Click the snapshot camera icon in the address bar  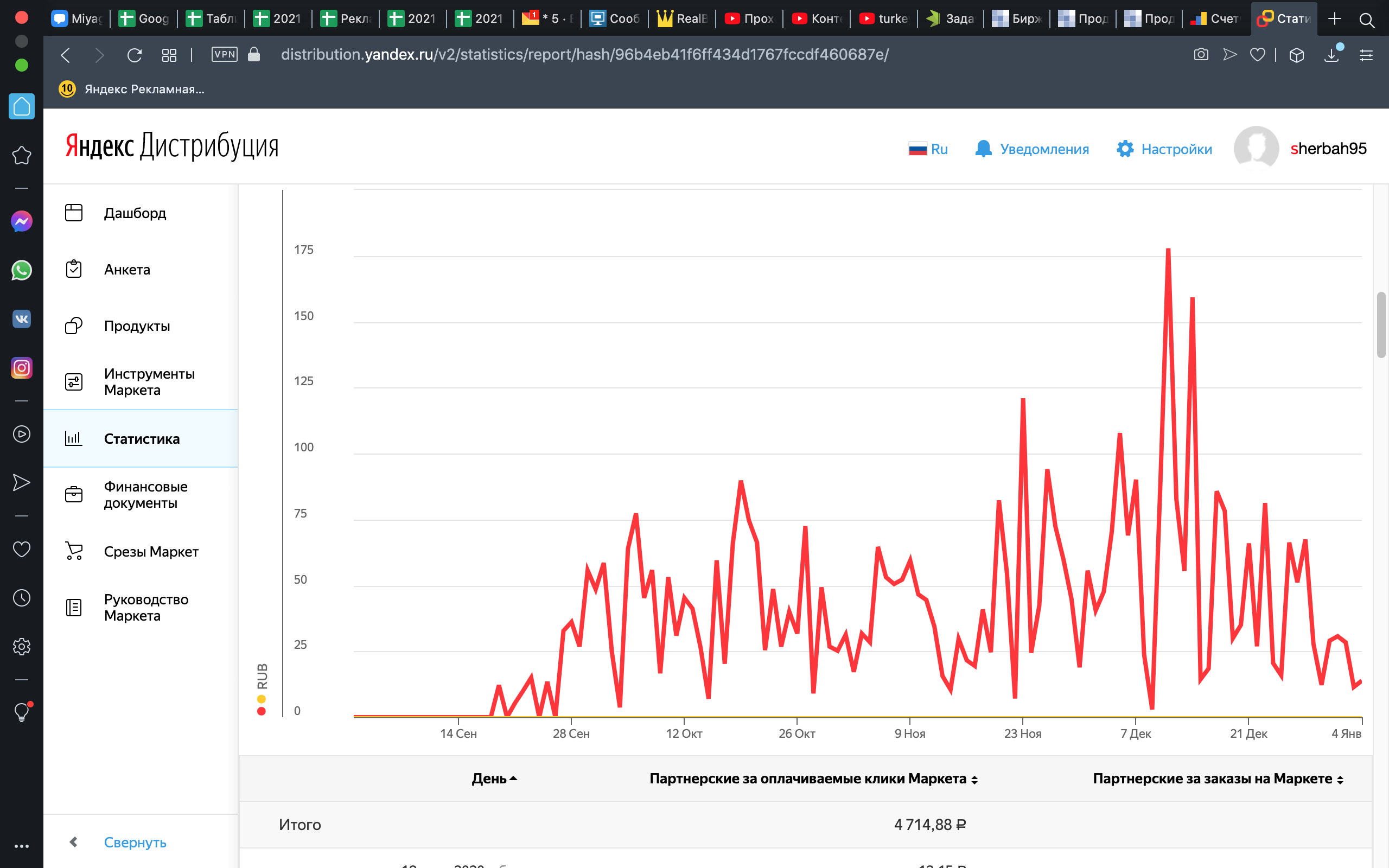[x=1201, y=55]
